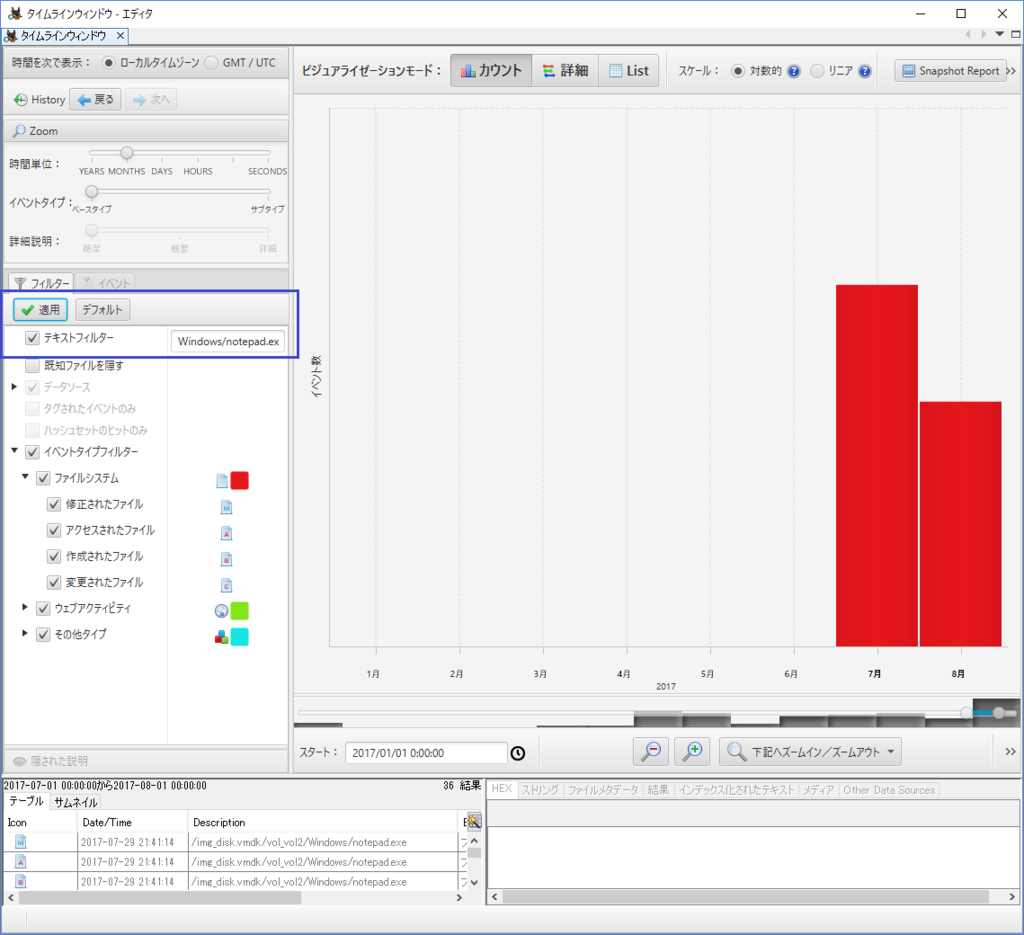Click help icon next to 対数的
This screenshot has width=1024, height=935.
point(793,71)
